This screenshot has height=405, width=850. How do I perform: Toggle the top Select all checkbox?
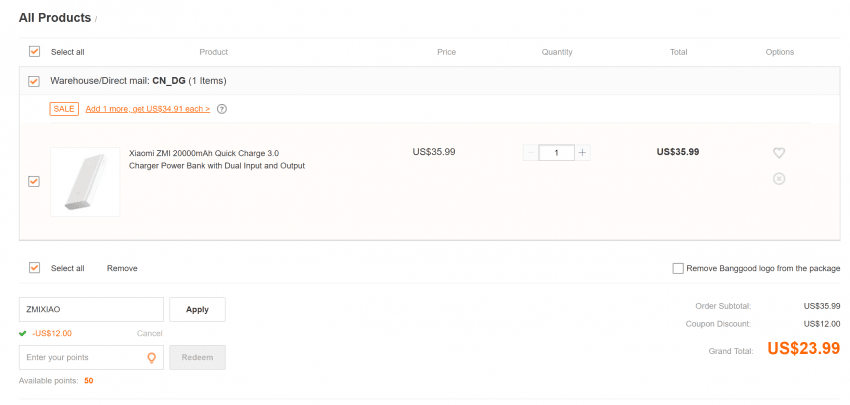coord(34,52)
